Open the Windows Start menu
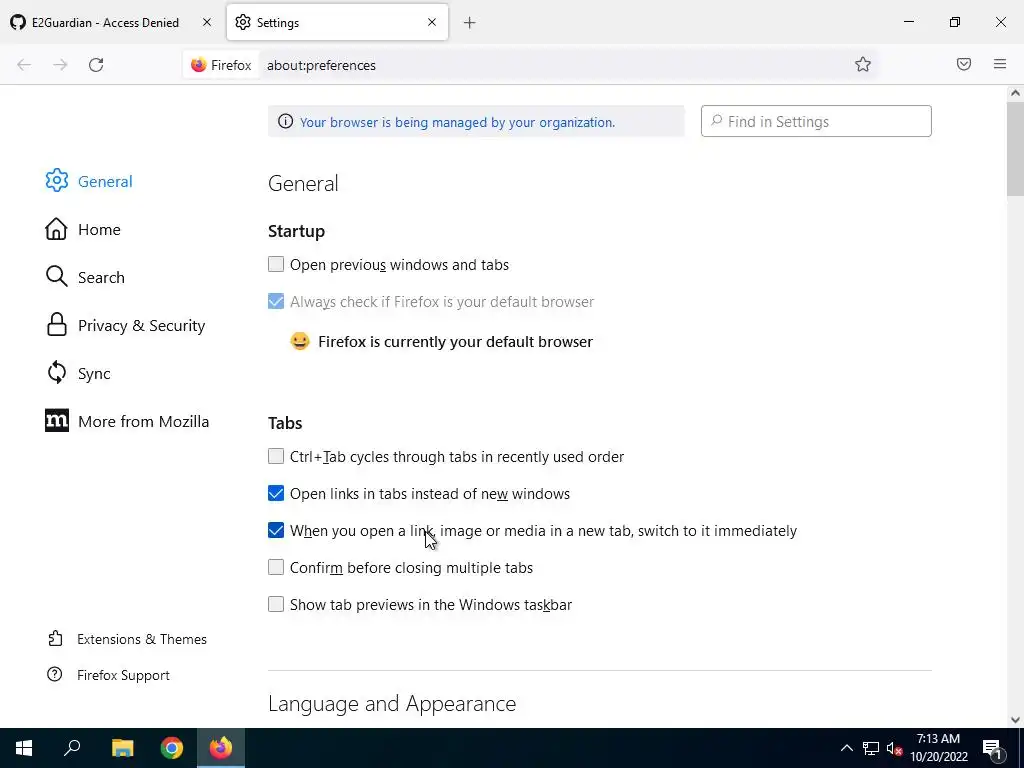This screenshot has height=768, width=1024. point(24,748)
